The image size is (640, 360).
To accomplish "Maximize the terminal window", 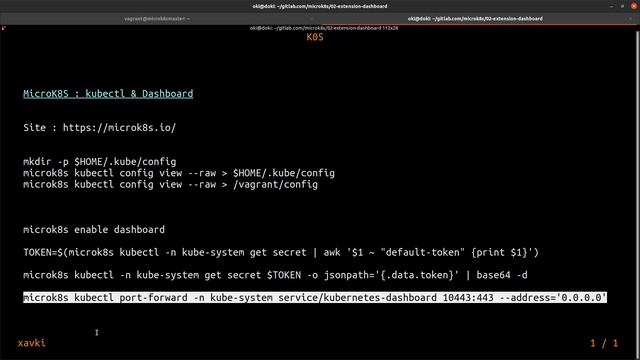I will [622, 6].
